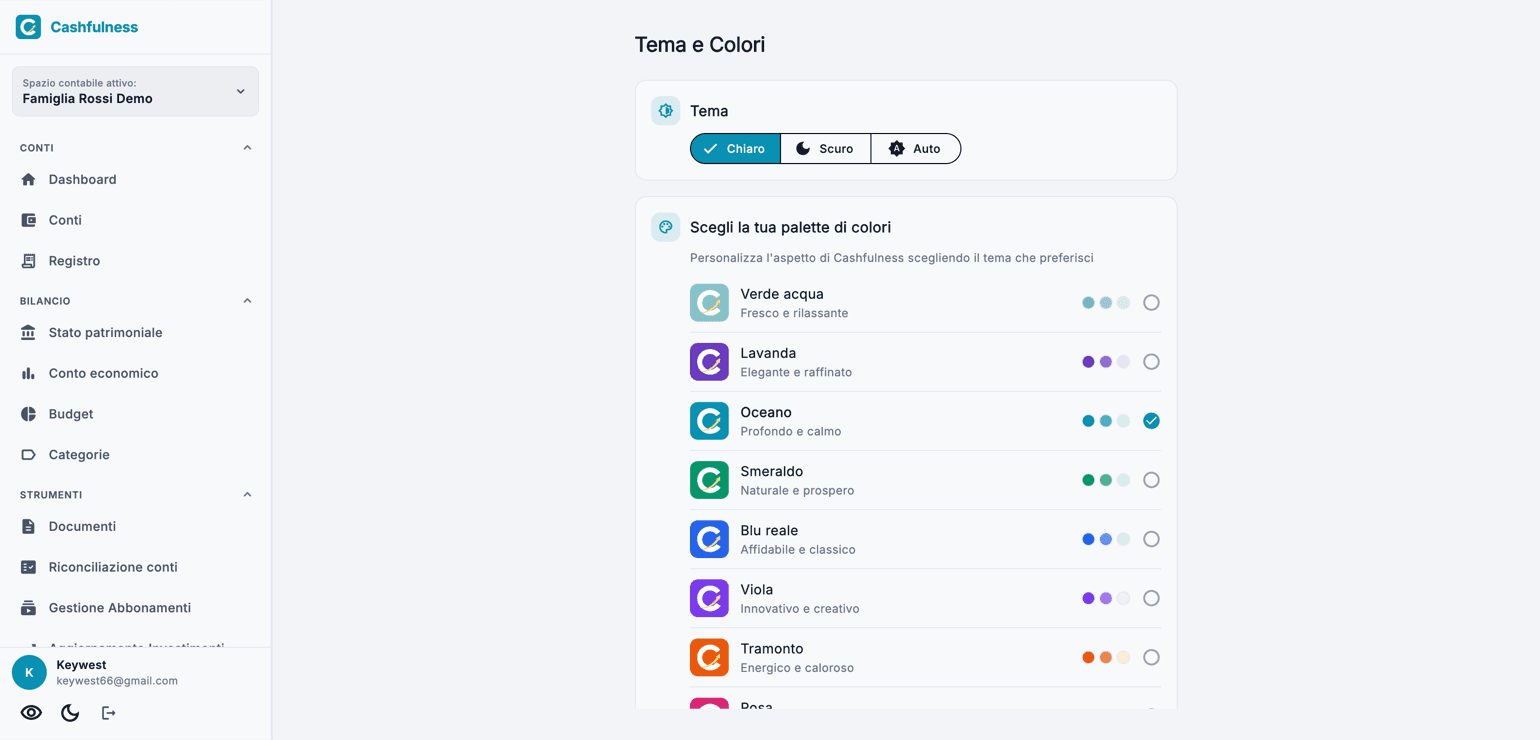Click the Viola theme logo icon
1540x740 pixels.
pos(709,598)
